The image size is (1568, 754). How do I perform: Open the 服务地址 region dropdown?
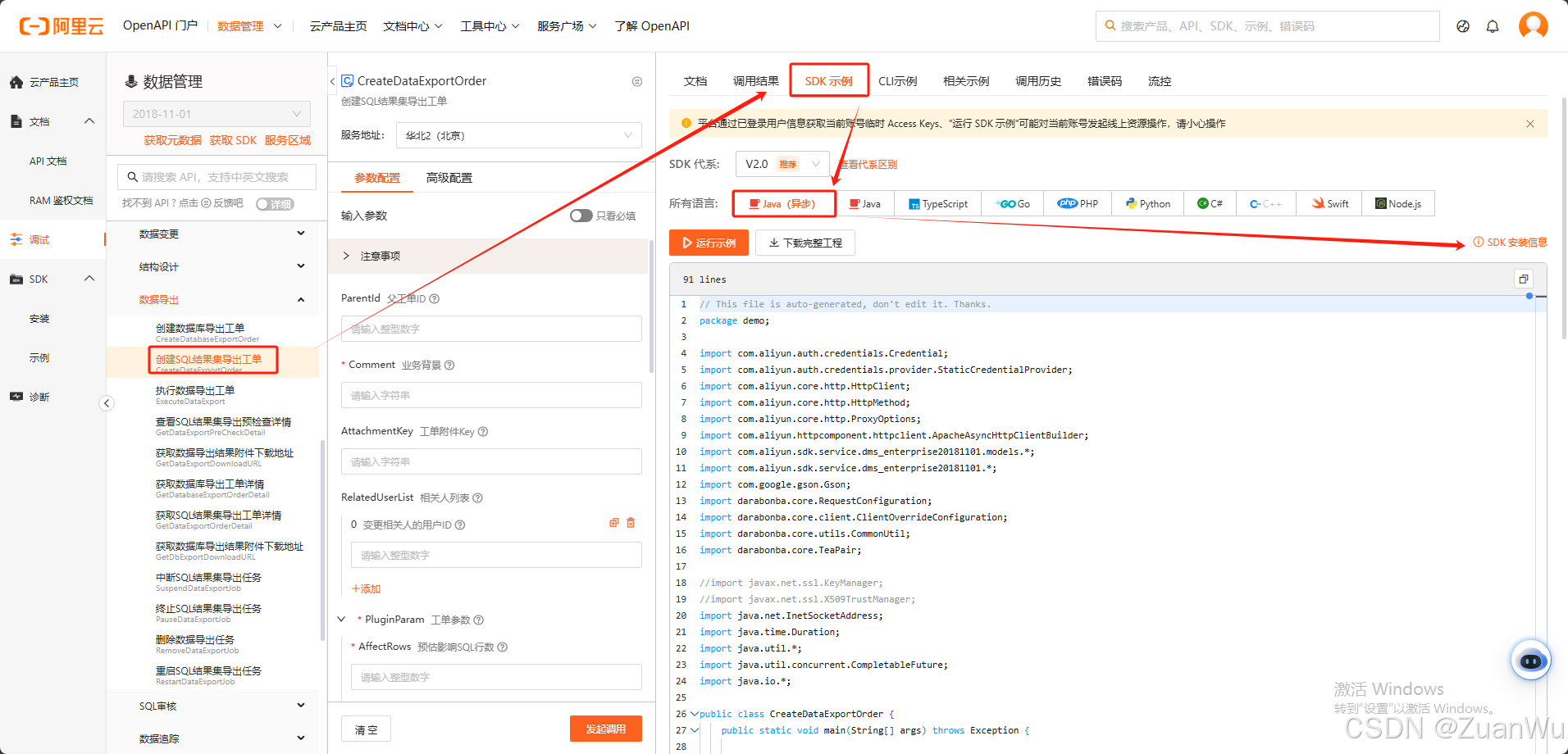click(x=518, y=135)
